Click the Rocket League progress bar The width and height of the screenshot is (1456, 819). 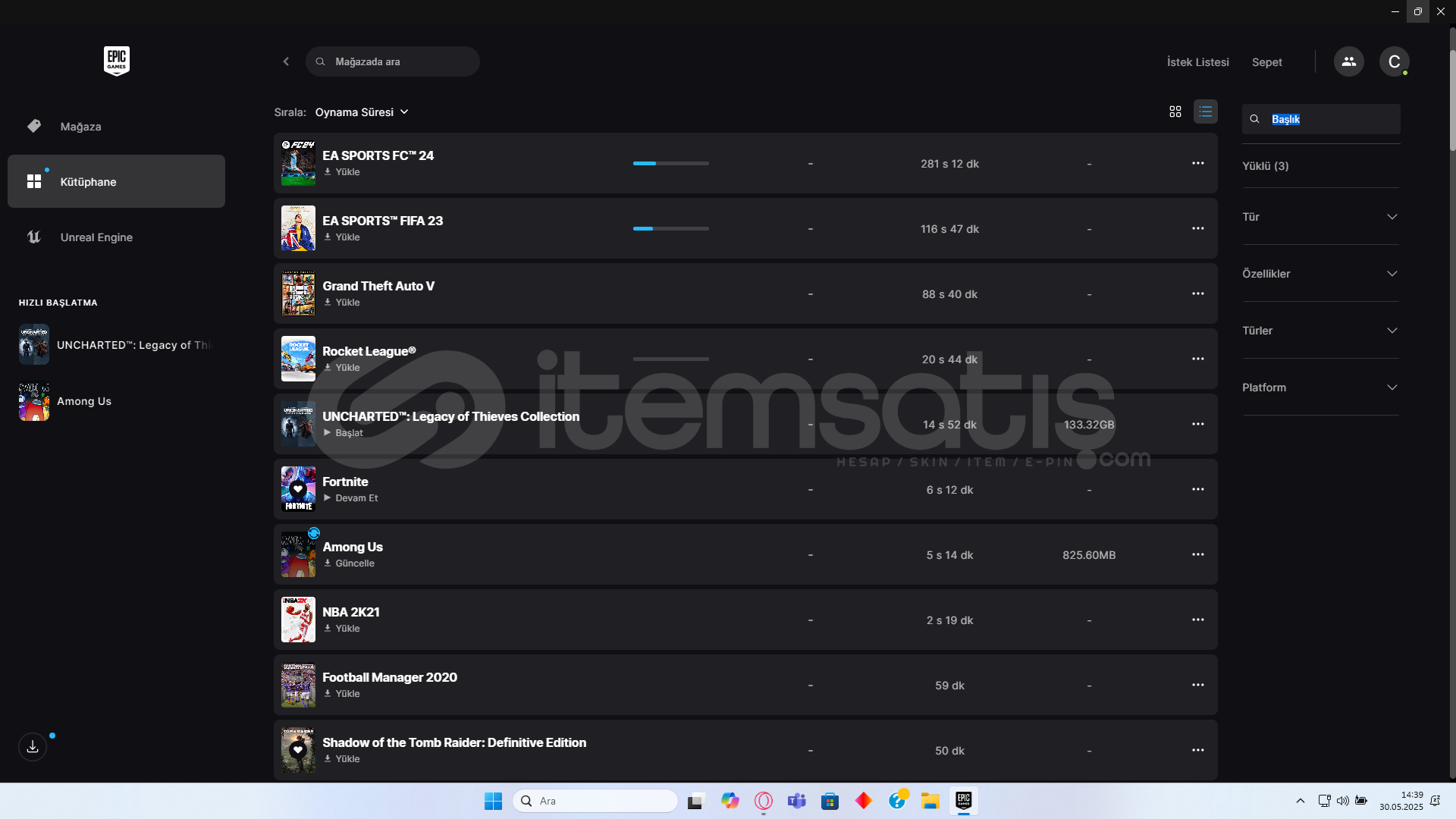(671, 359)
